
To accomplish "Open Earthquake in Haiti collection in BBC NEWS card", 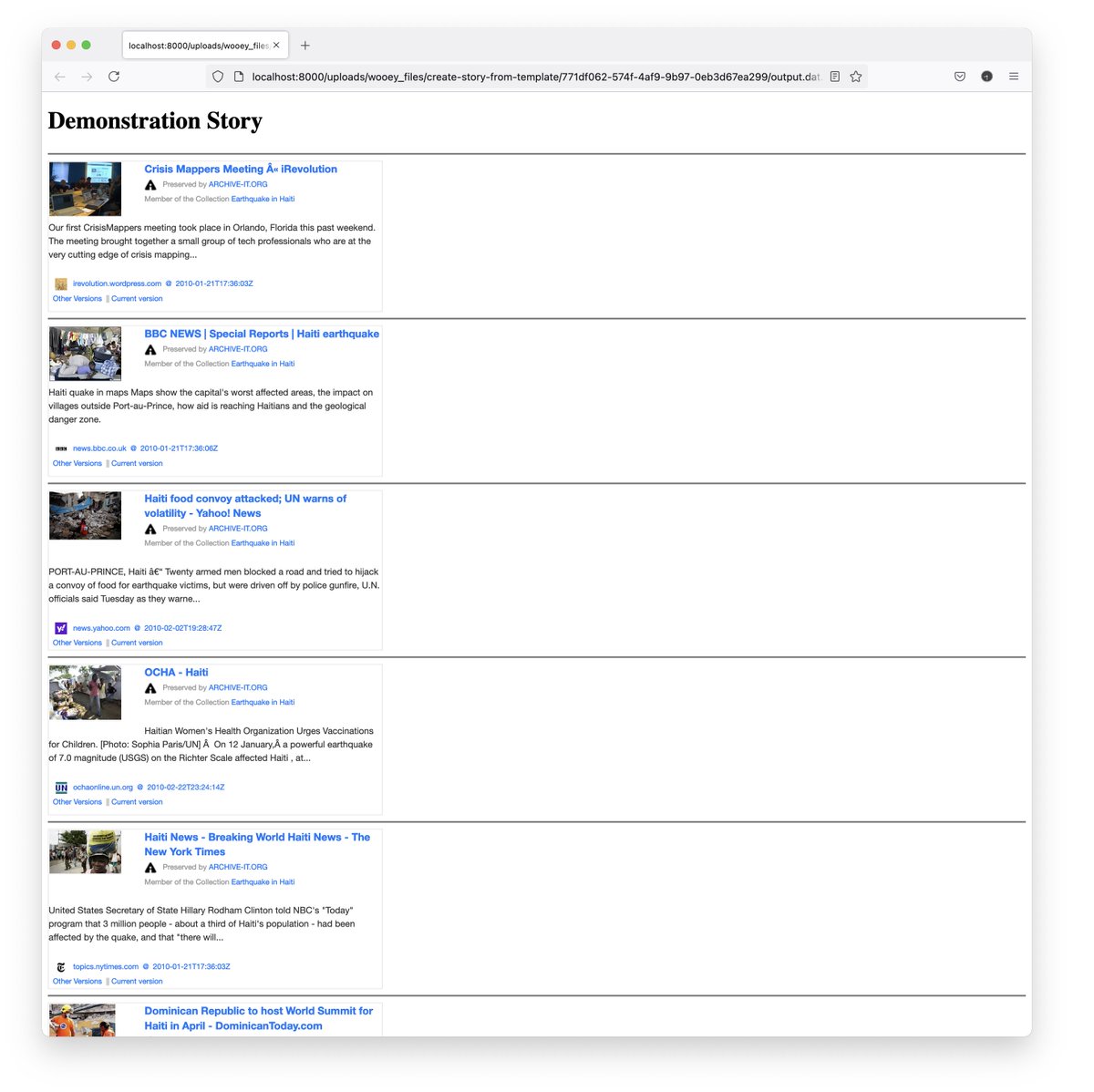I will 263,364.
